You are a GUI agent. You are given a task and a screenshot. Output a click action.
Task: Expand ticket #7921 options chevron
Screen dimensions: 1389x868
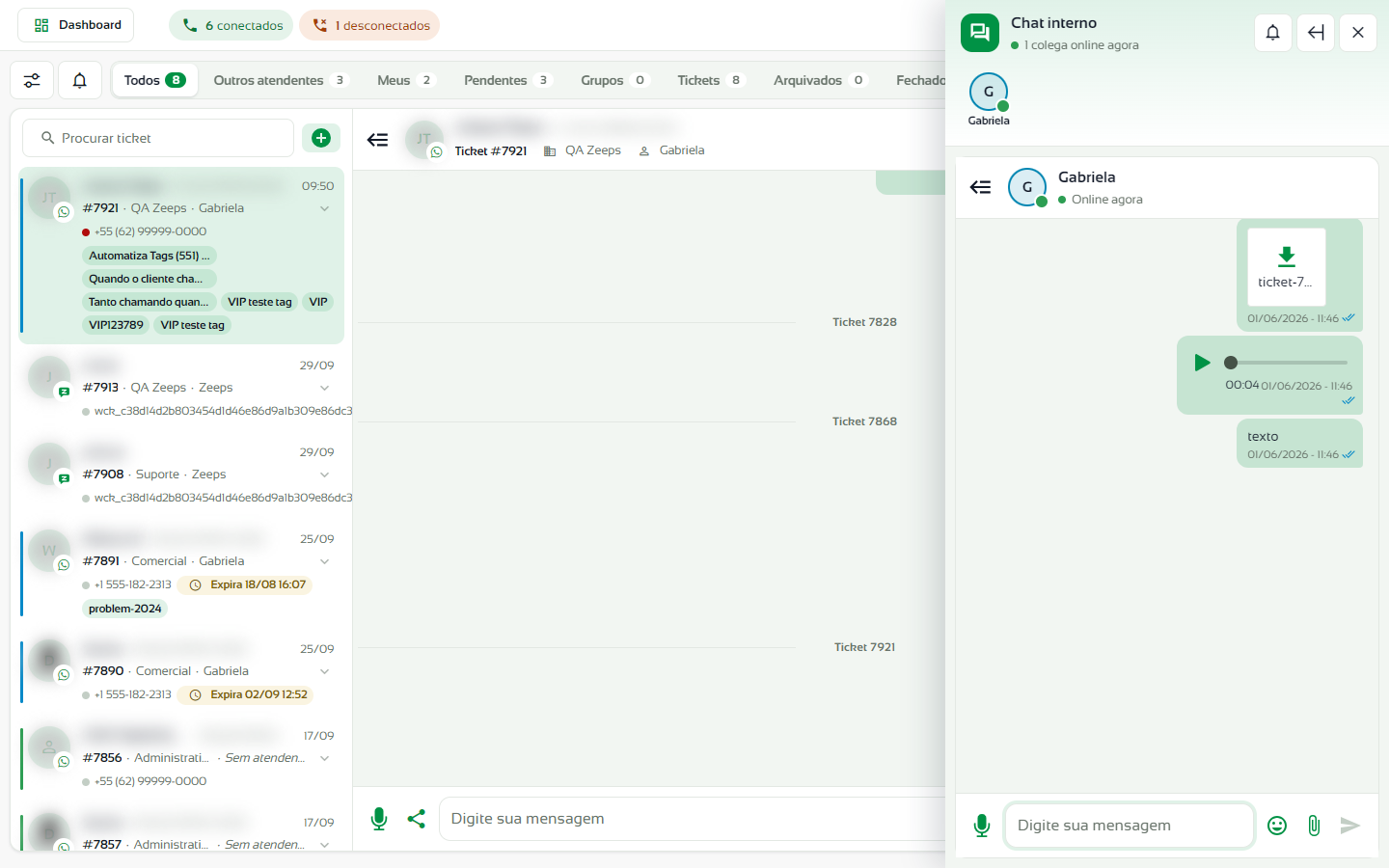pyautogui.click(x=325, y=208)
